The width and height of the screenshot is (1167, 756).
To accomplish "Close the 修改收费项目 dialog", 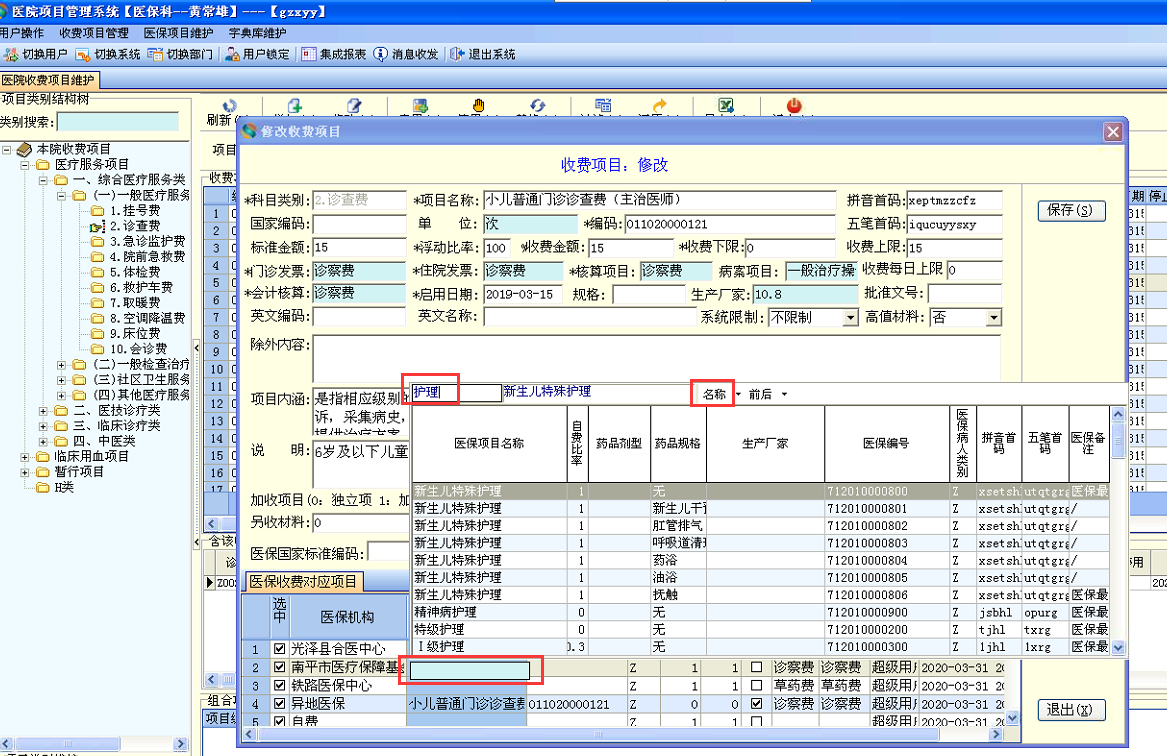I will click(1113, 132).
